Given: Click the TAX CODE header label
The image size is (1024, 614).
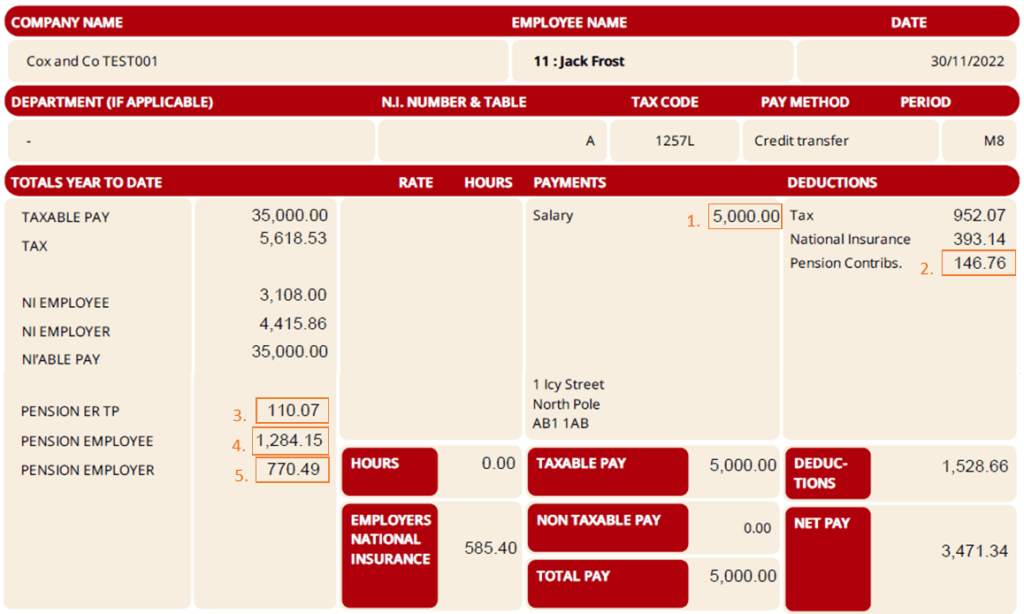Looking at the screenshot, I should pos(665,103).
